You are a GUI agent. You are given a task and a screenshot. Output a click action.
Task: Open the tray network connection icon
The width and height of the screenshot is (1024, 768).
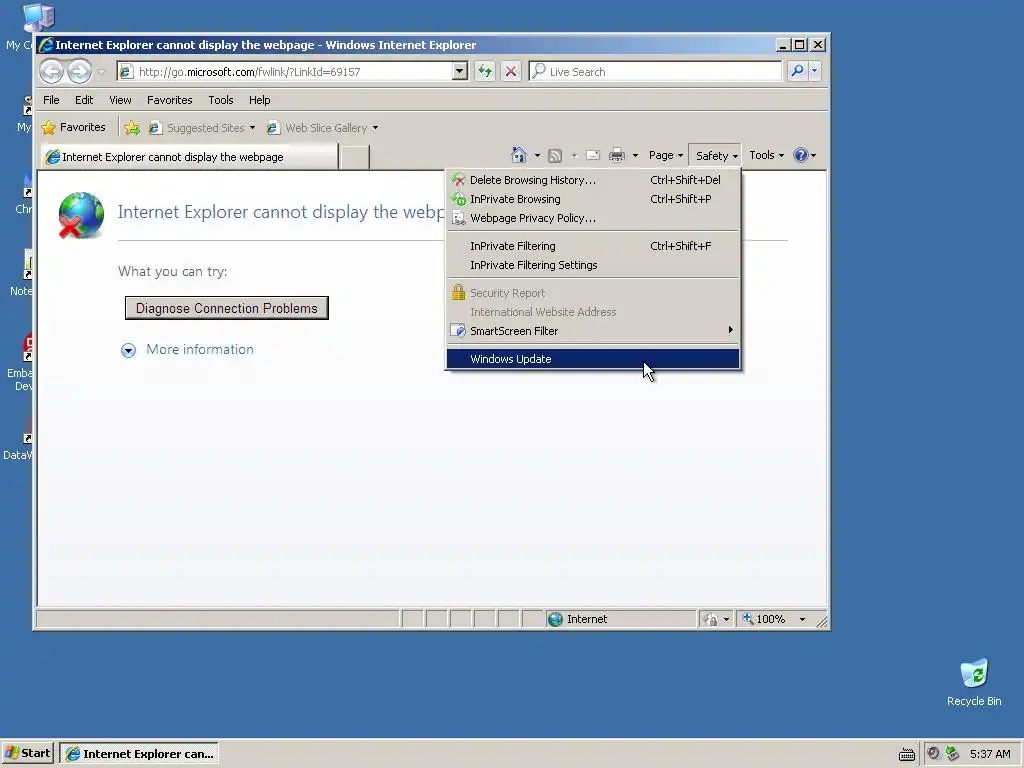click(952, 754)
